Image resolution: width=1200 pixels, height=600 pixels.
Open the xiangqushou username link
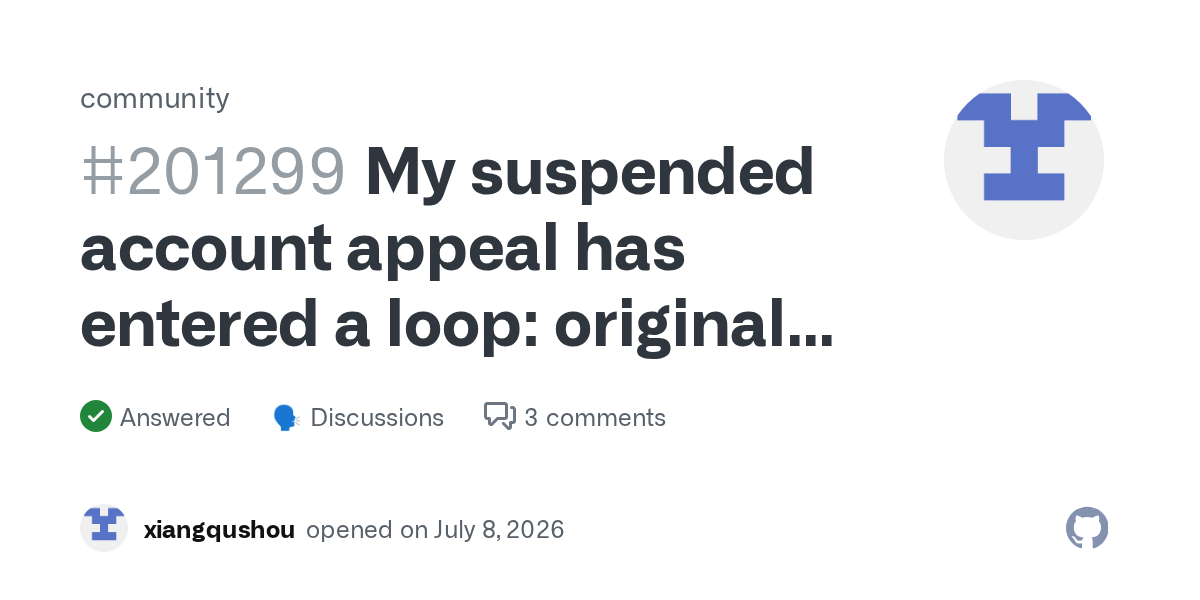(x=219, y=529)
